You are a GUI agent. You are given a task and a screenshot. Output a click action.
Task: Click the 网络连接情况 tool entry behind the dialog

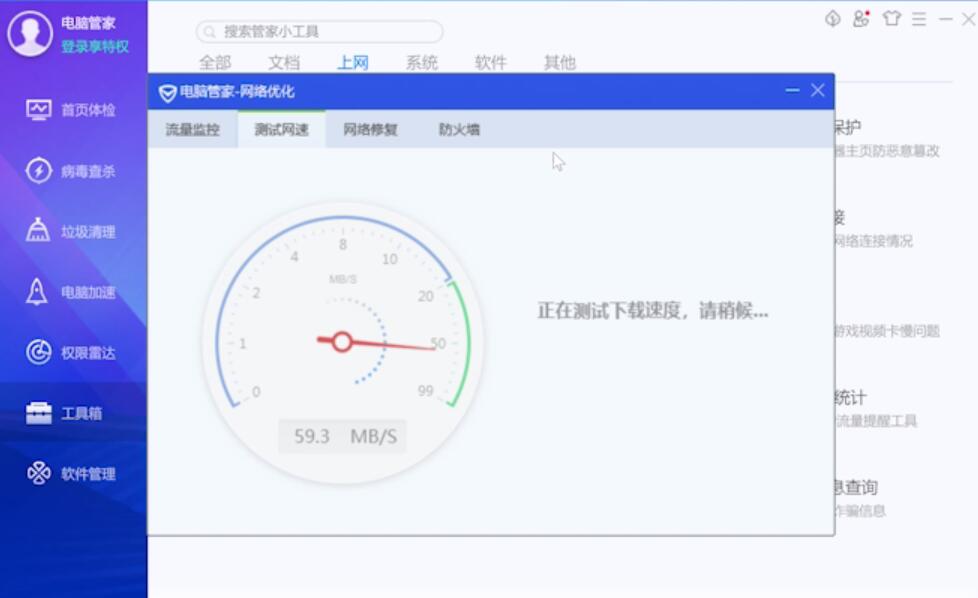point(873,241)
